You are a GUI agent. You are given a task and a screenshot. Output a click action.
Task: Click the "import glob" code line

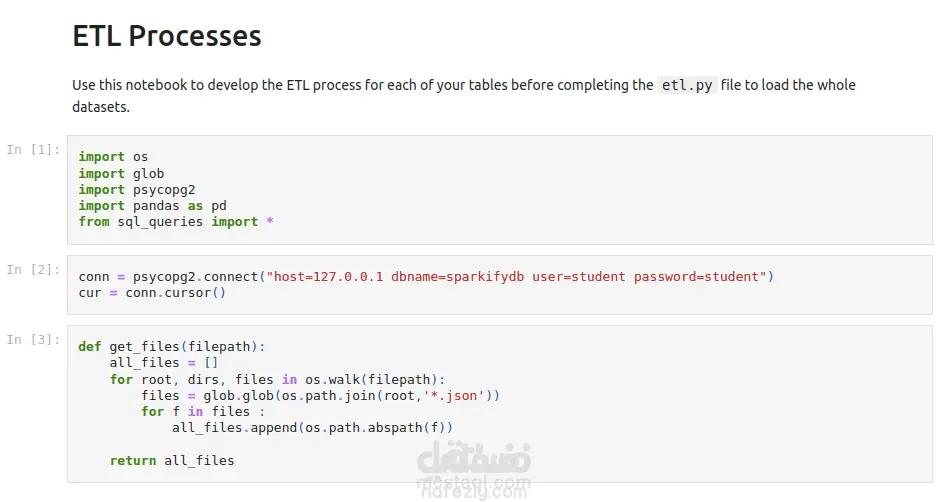click(121, 173)
